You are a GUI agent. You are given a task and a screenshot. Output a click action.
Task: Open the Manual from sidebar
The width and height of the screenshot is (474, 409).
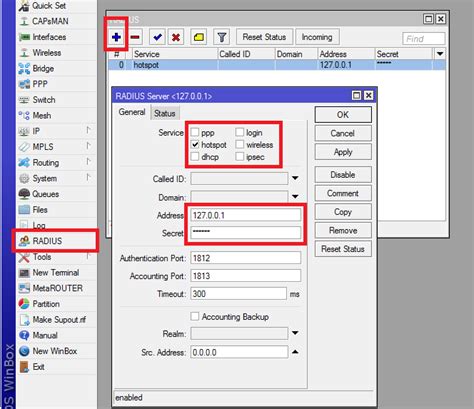click(x=45, y=335)
